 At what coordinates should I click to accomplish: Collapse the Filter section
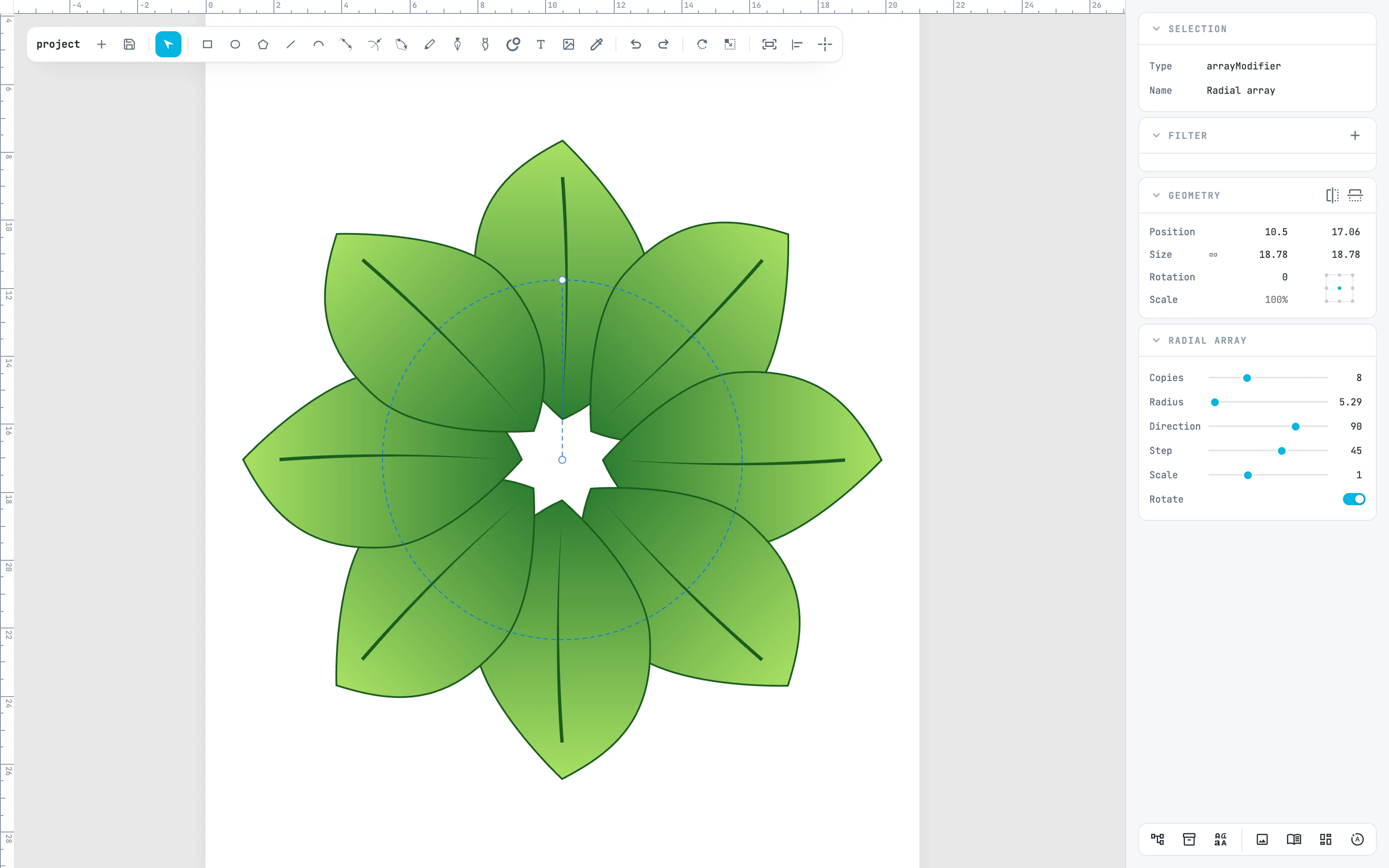click(x=1156, y=135)
